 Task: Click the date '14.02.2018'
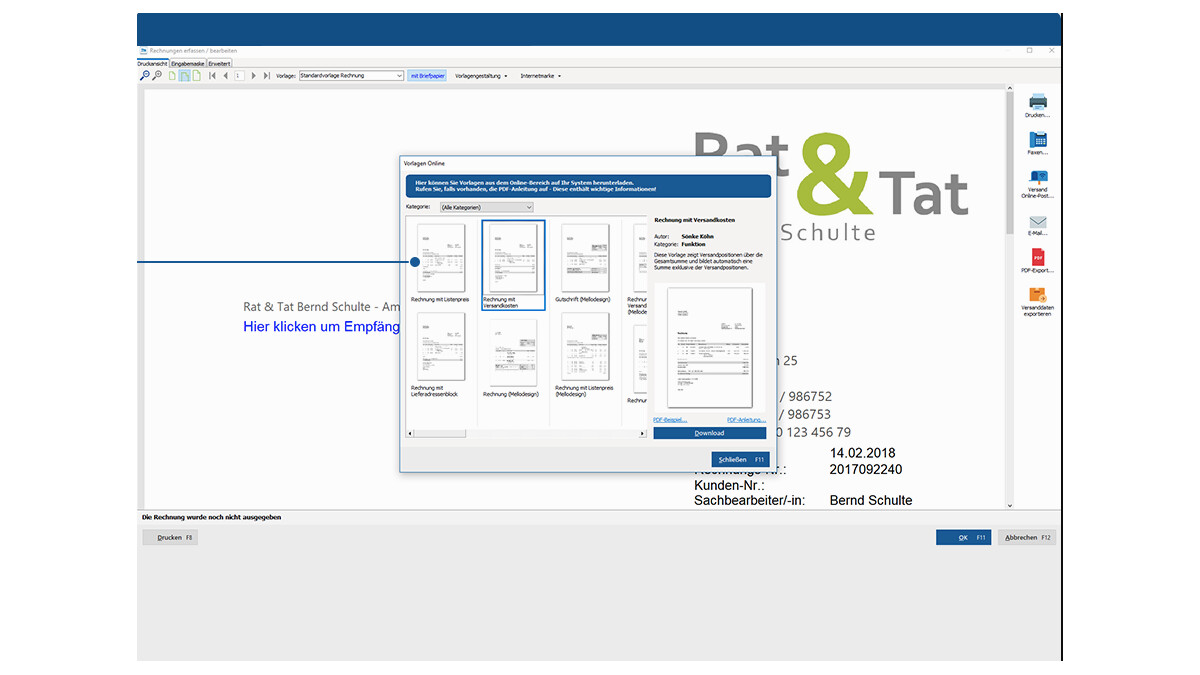(x=863, y=453)
